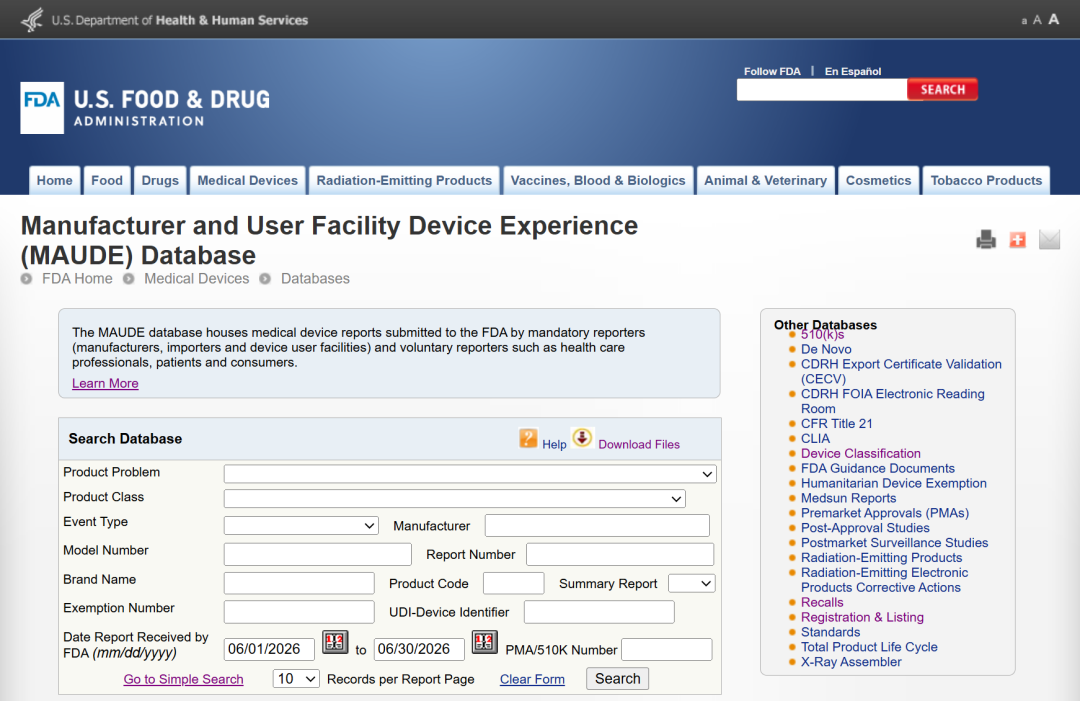Click the orange Help question mark icon
Screen dimensions: 1080x701
point(528,438)
